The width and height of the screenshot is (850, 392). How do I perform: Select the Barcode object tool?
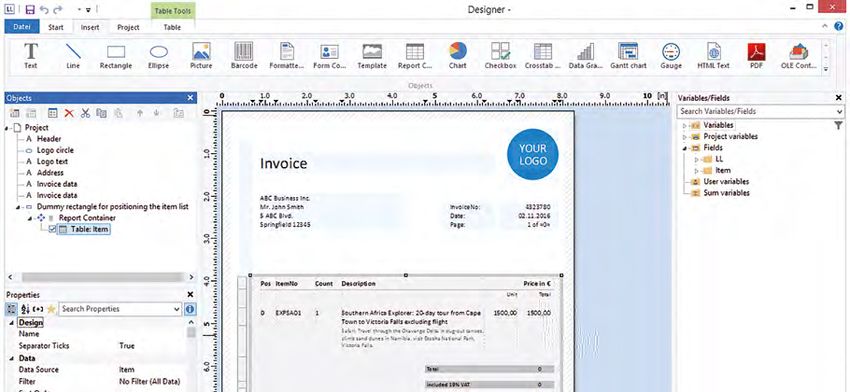pos(243,56)
